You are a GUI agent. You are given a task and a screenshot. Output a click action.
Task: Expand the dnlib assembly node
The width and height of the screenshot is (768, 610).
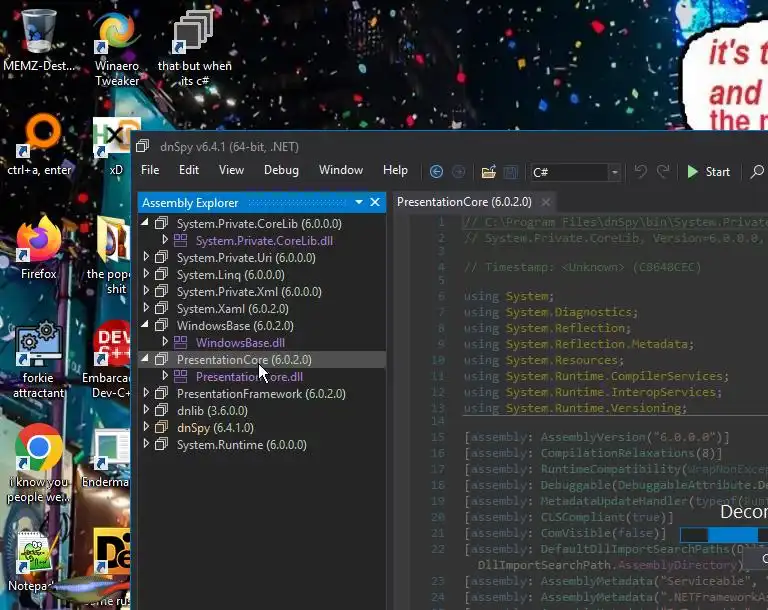pos(146,410)
